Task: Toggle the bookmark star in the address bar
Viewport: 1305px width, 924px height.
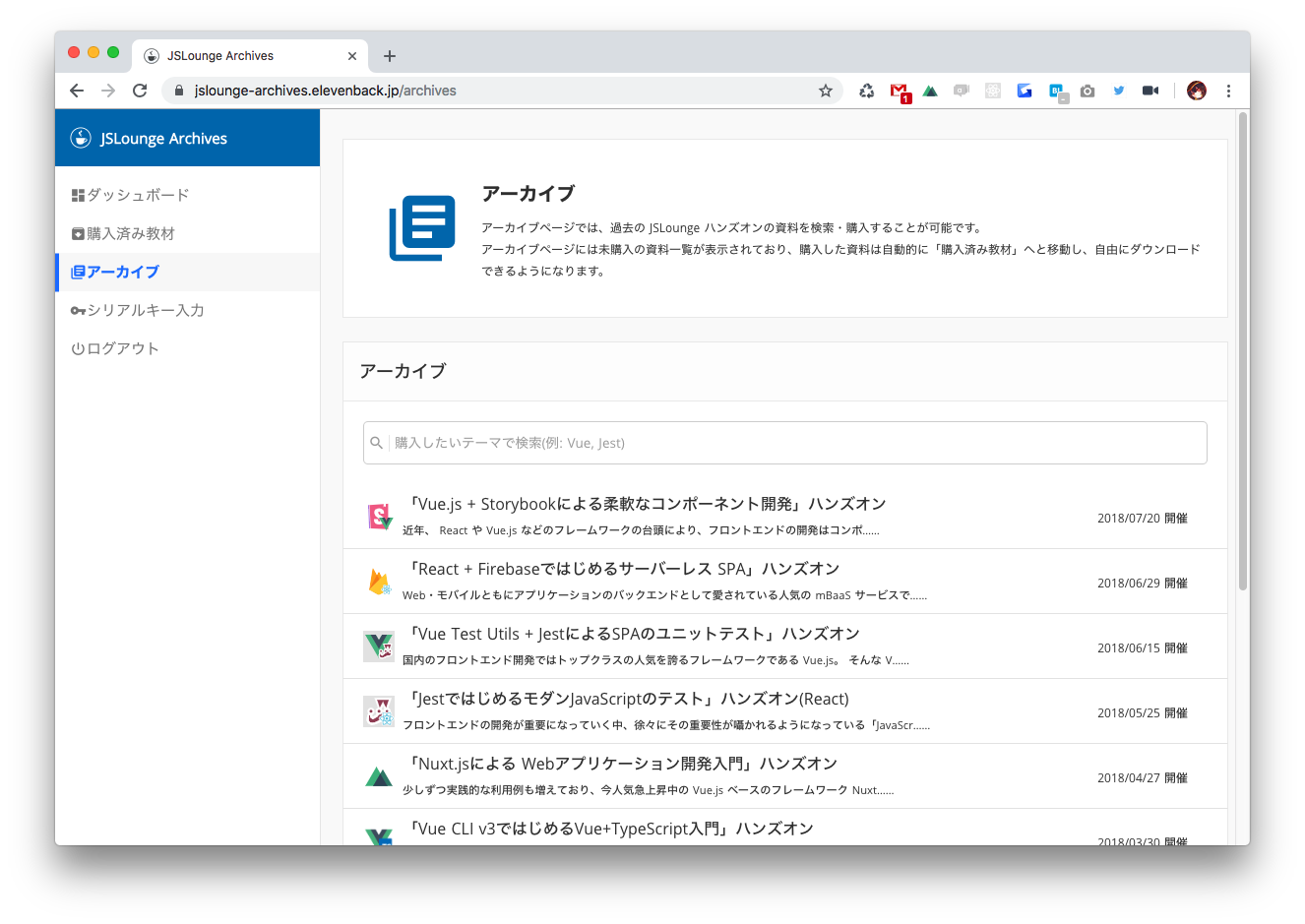Action: 825,90
